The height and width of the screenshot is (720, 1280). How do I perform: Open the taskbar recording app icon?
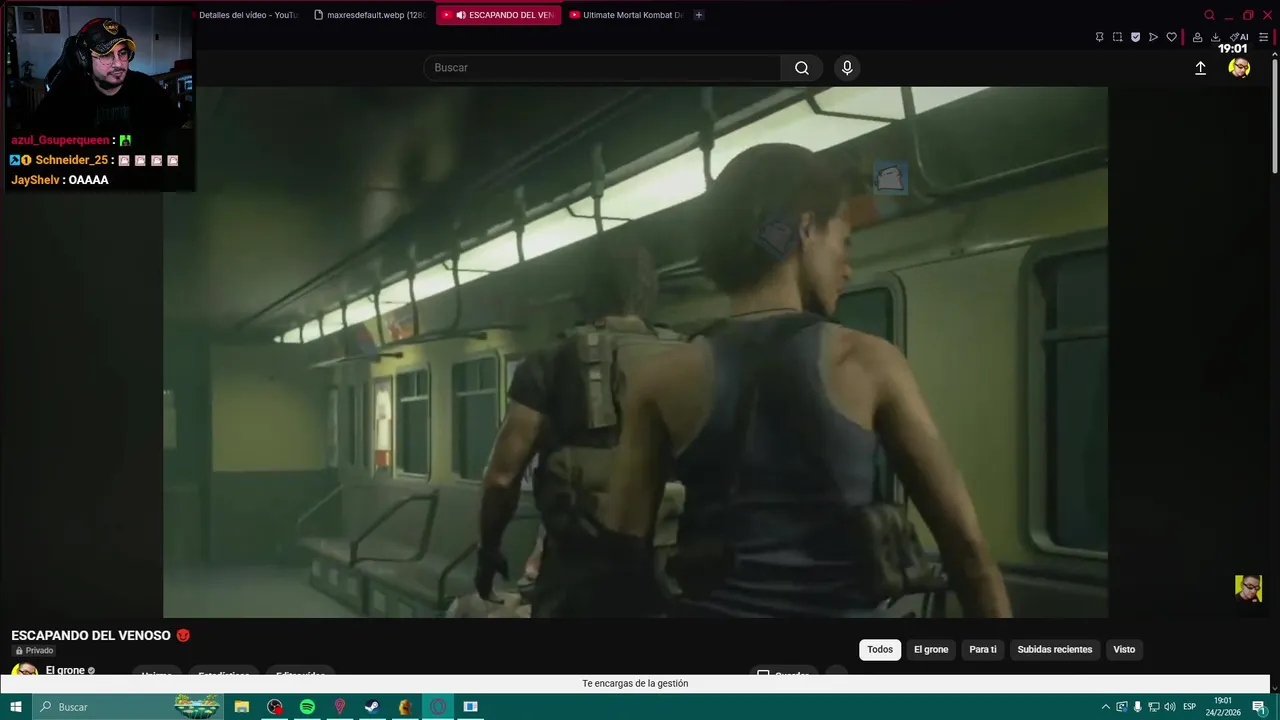point(275,707)
